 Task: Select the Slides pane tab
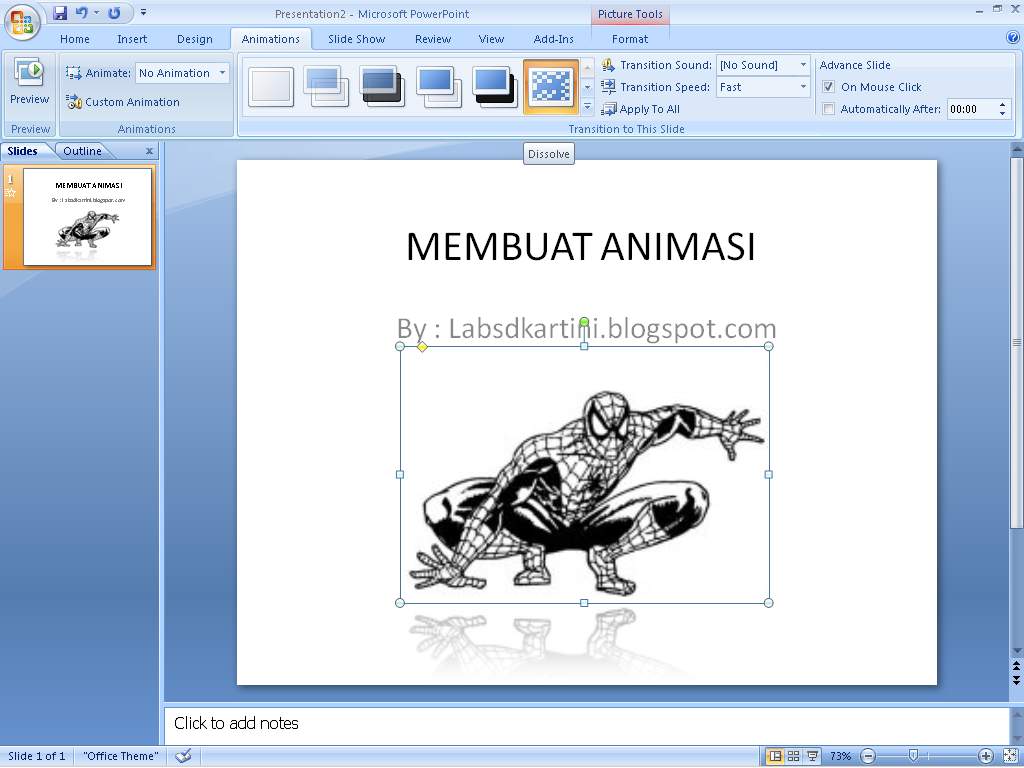point(22,151)
